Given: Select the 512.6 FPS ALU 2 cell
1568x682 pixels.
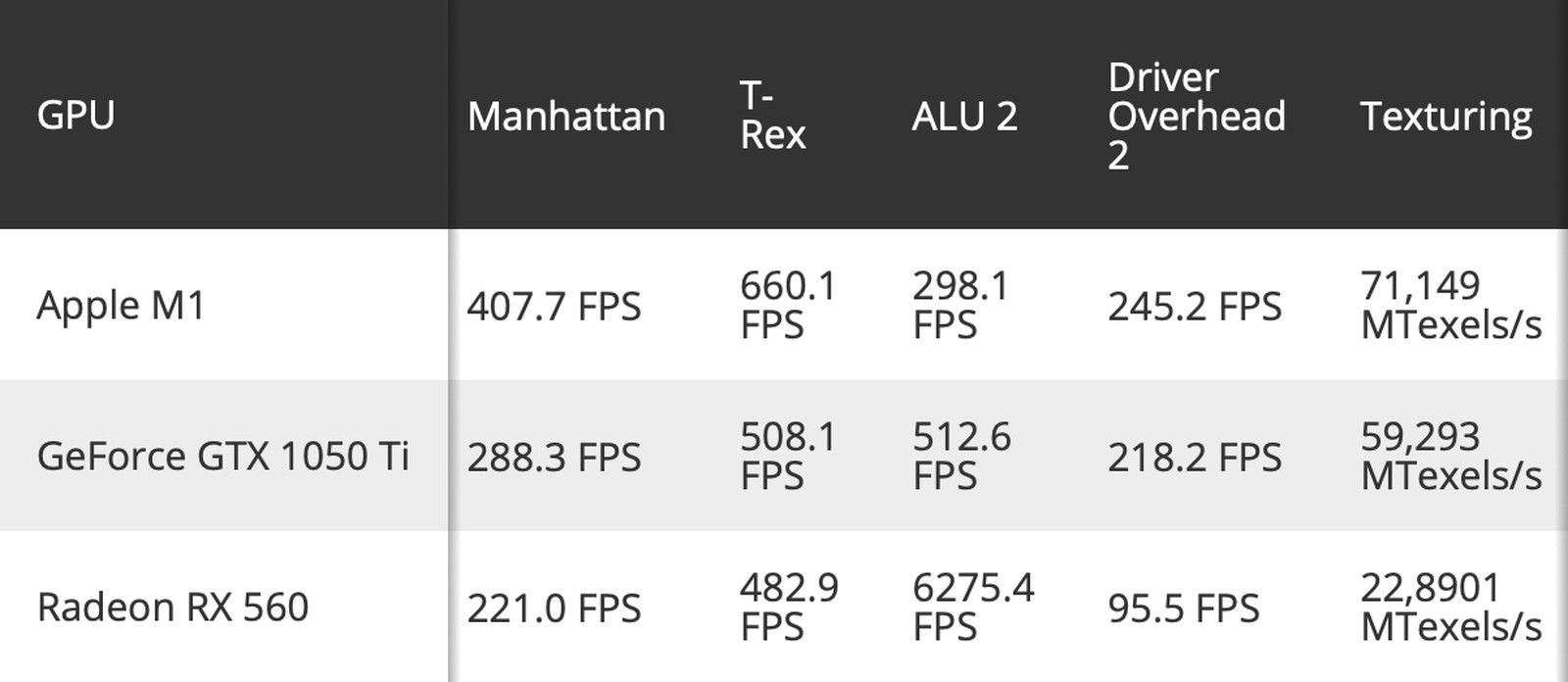Looking at the screenshot, I should point(961,457).
